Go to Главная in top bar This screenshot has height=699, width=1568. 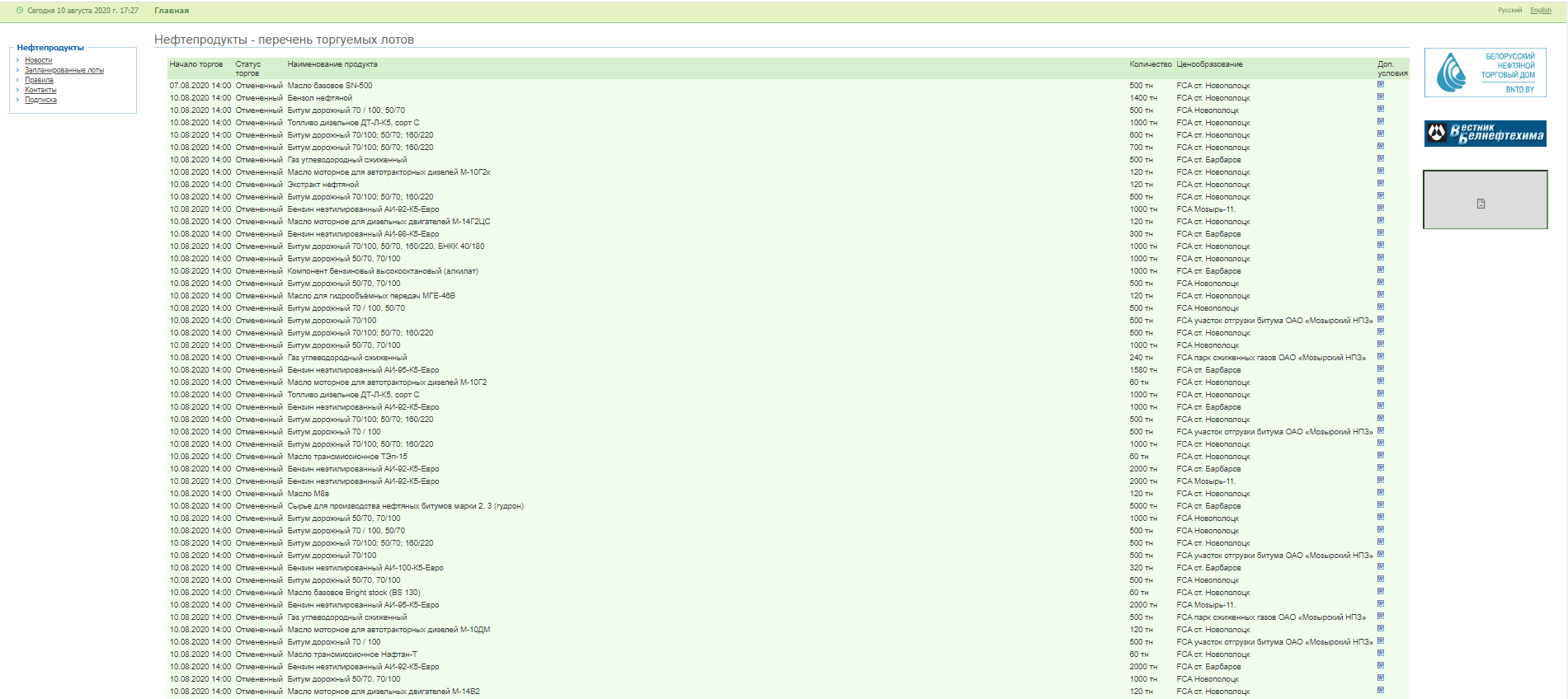coord(172,11)
